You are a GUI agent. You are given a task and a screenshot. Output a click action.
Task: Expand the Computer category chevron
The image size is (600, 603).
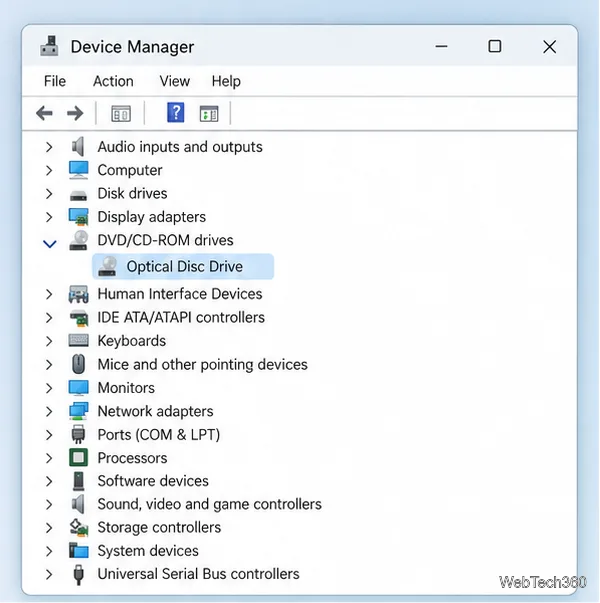click(x=49, y=170)
